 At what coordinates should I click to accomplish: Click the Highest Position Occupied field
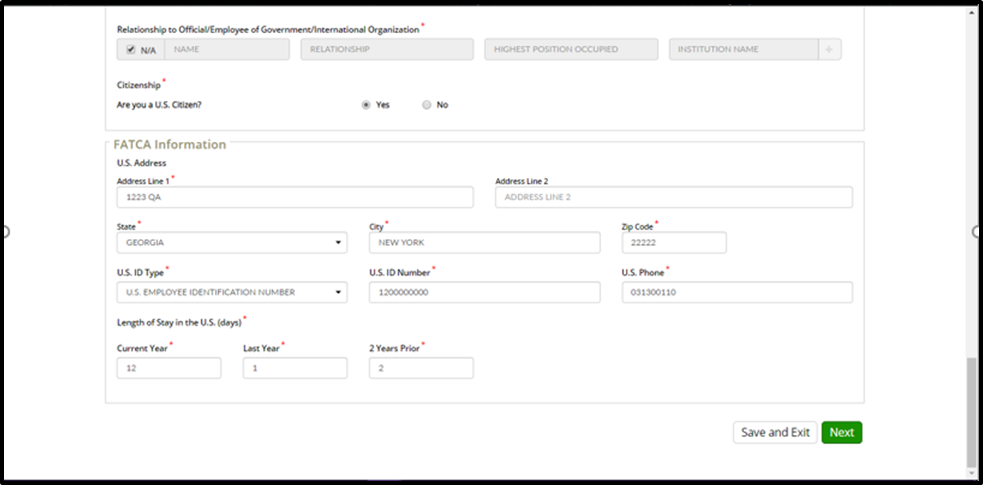pos(571,50)
